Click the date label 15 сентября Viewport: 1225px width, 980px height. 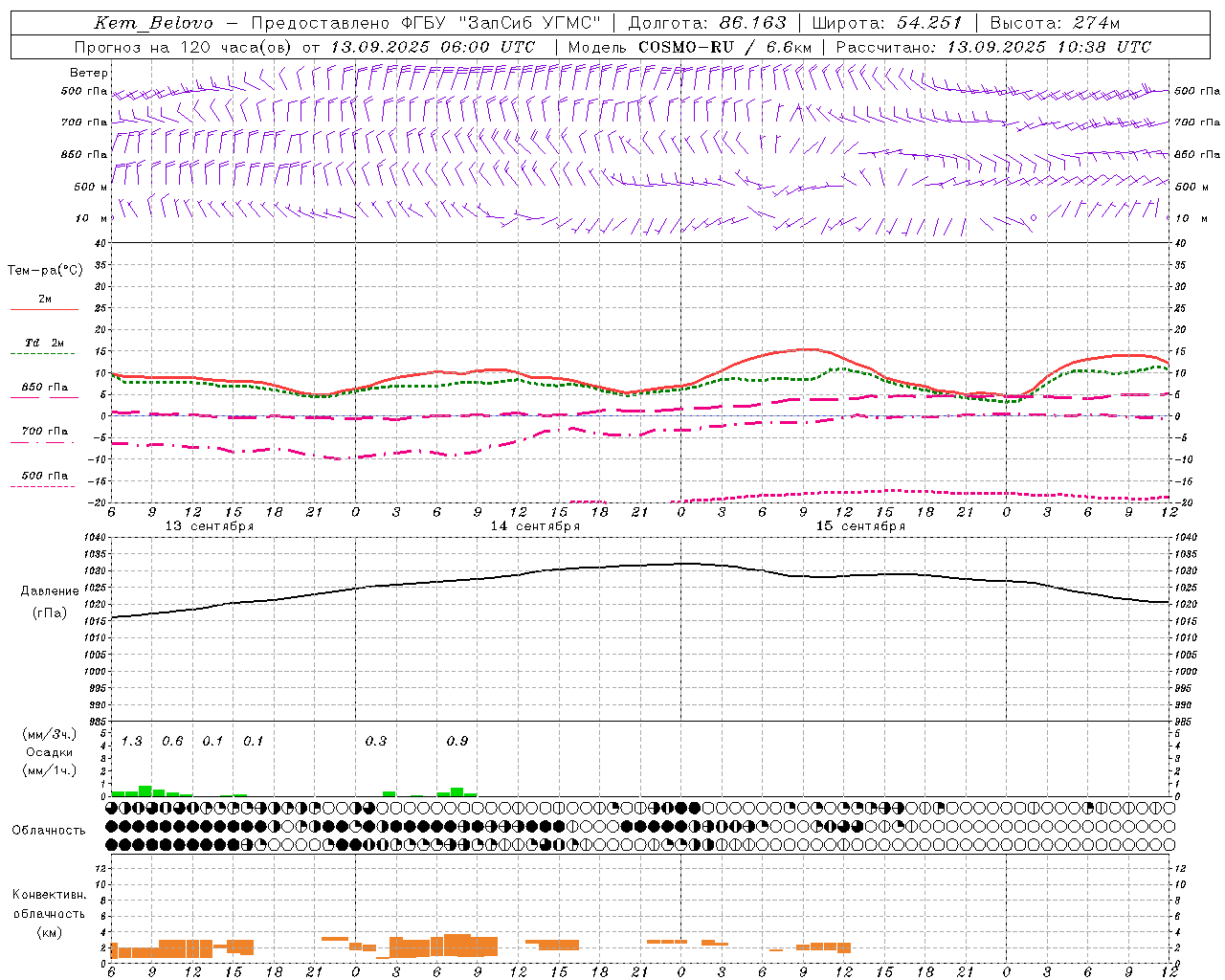[860, 526]
